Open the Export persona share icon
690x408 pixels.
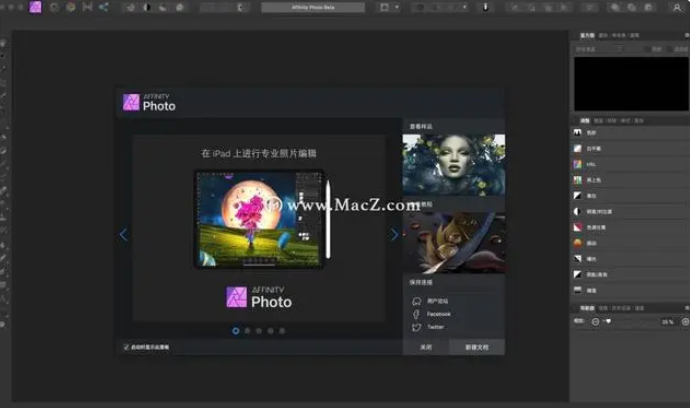point(104,7)
